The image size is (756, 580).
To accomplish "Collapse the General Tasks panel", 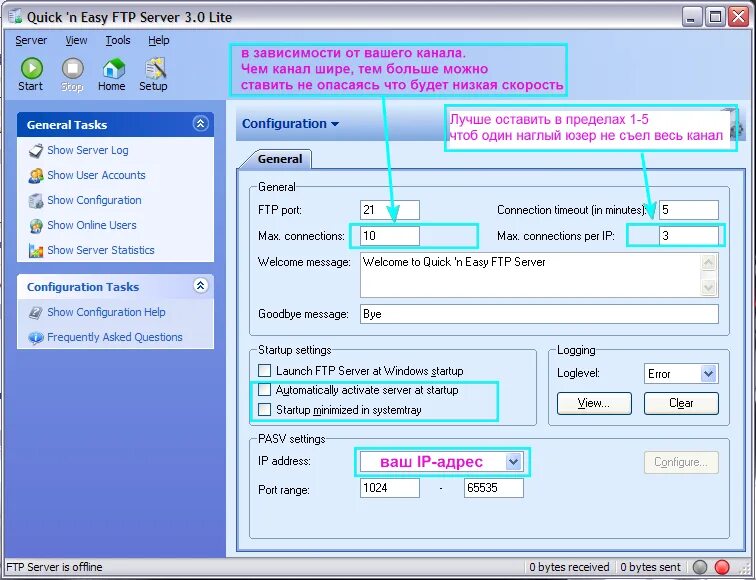I will pyautogui.click(x=201, y=124).
